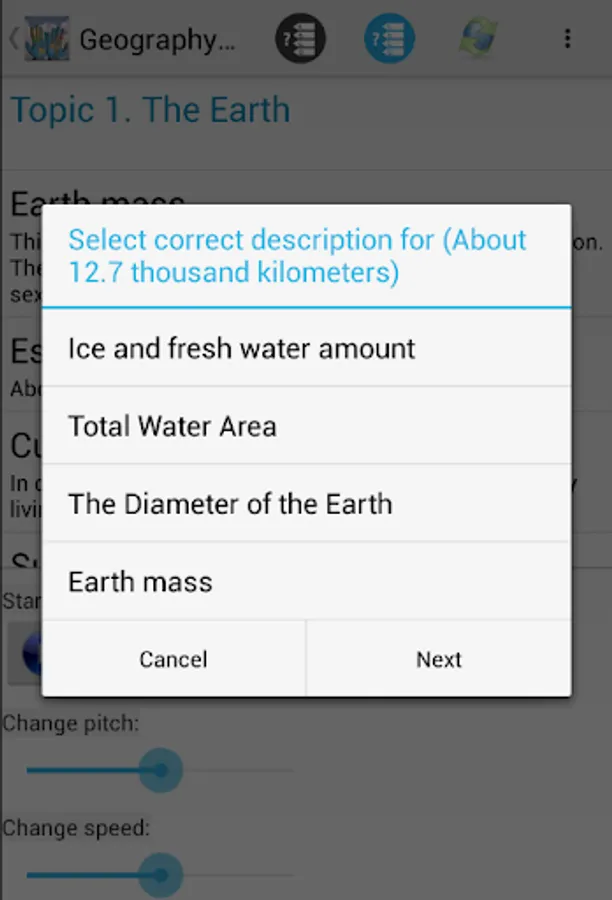Tap the Geography app logo icon
Image resolution: width=612 pixels, height=900 pixels.
pyautogui.click(x=47, y=38)
